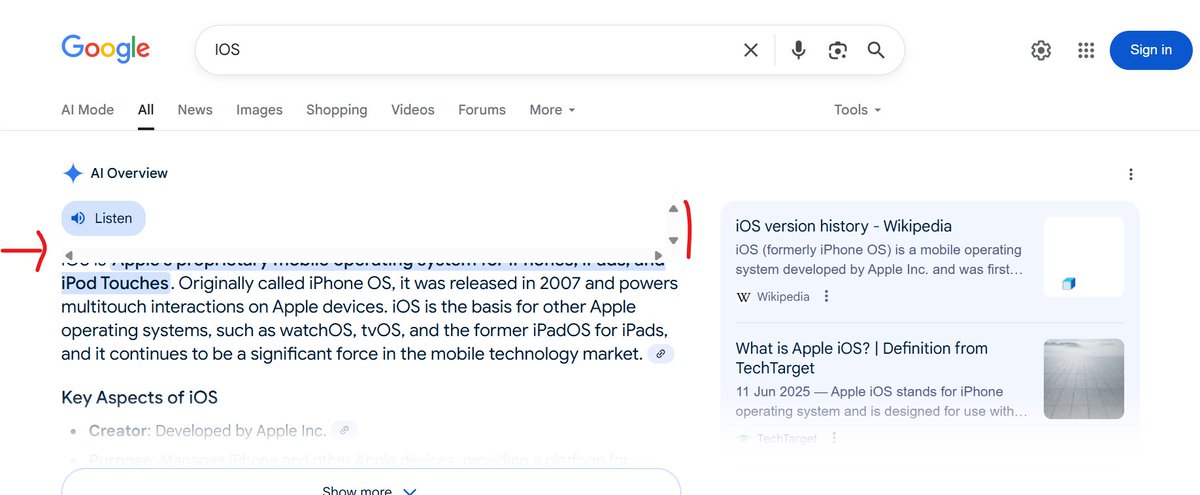
Task: Click the 'Creator' bullet text
Action: [x=118, y=431]
